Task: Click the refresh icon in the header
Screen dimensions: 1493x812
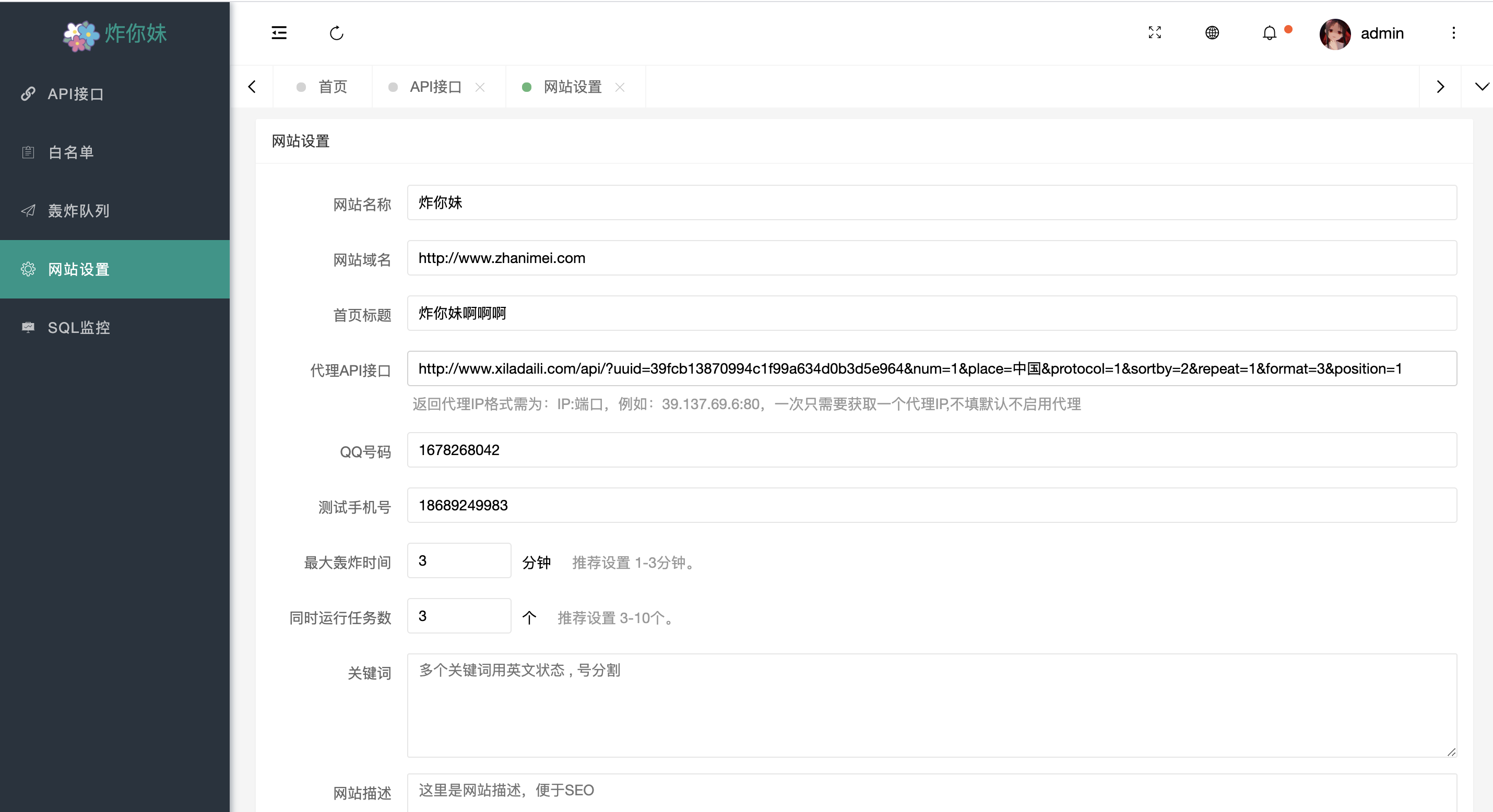Action: pos(336,33)
